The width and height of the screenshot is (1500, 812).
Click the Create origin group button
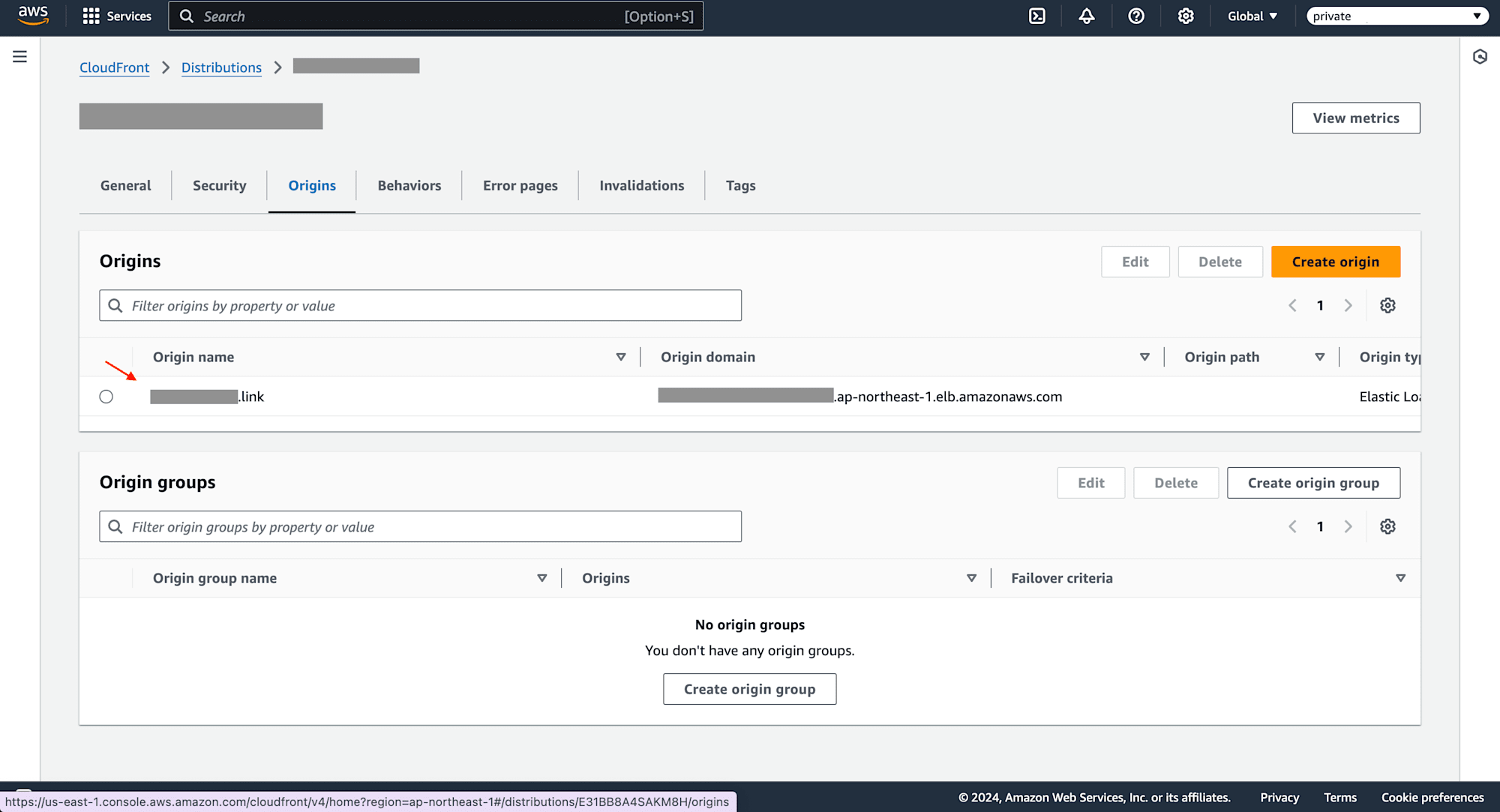[x=1313, y=483]
